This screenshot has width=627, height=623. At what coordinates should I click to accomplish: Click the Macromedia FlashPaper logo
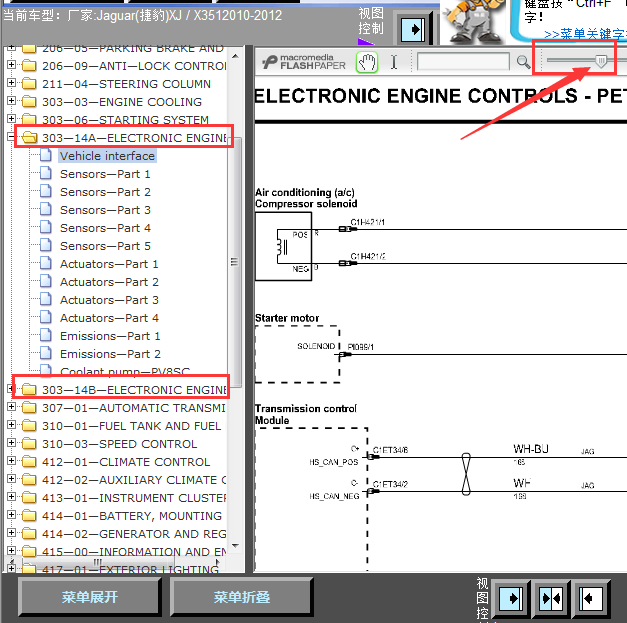click(x=304, y=62)
